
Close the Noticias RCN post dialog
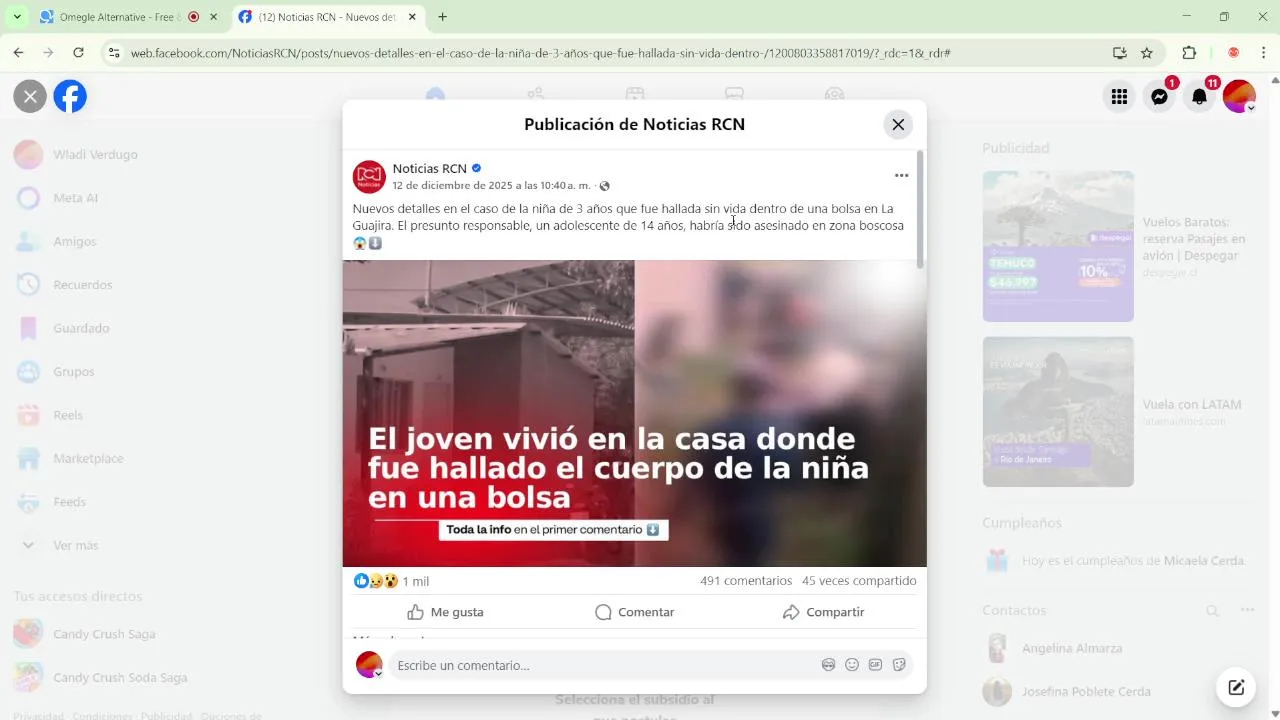click(898, 125)
